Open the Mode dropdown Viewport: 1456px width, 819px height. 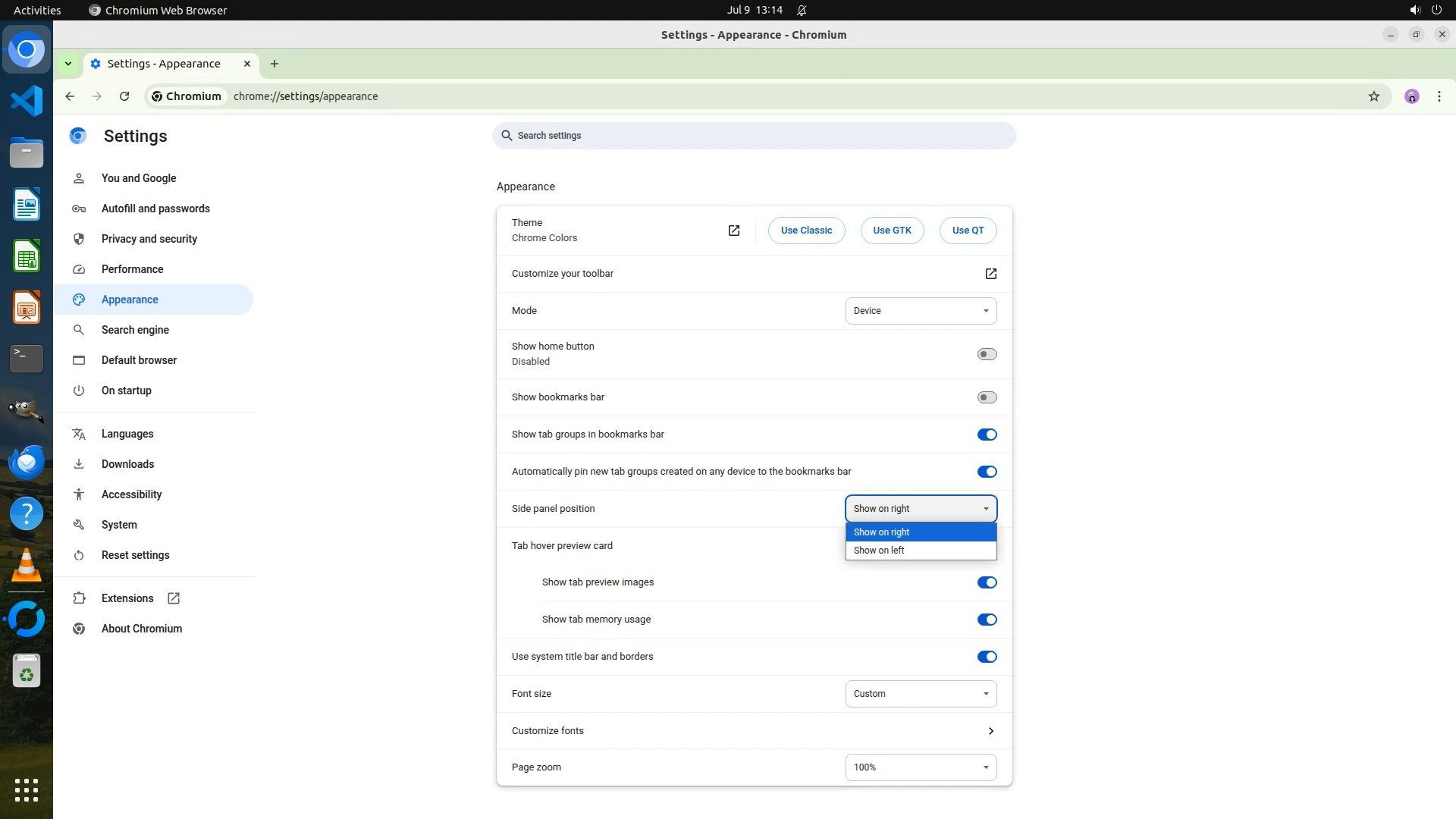click(921, 311)
